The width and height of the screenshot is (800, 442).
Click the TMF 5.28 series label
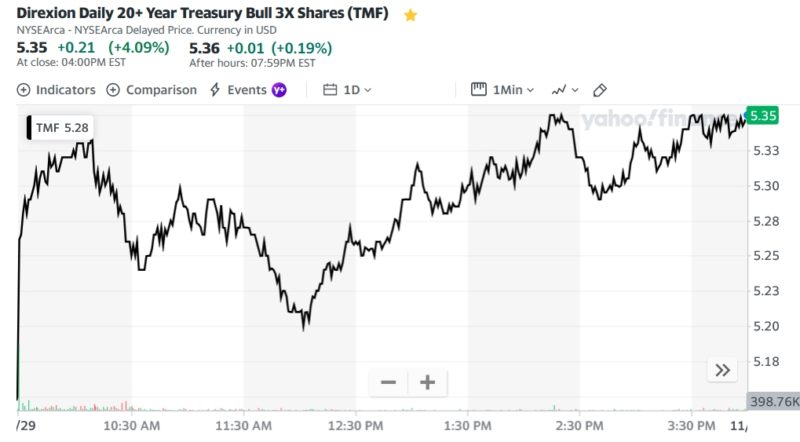tap(61, 127)
